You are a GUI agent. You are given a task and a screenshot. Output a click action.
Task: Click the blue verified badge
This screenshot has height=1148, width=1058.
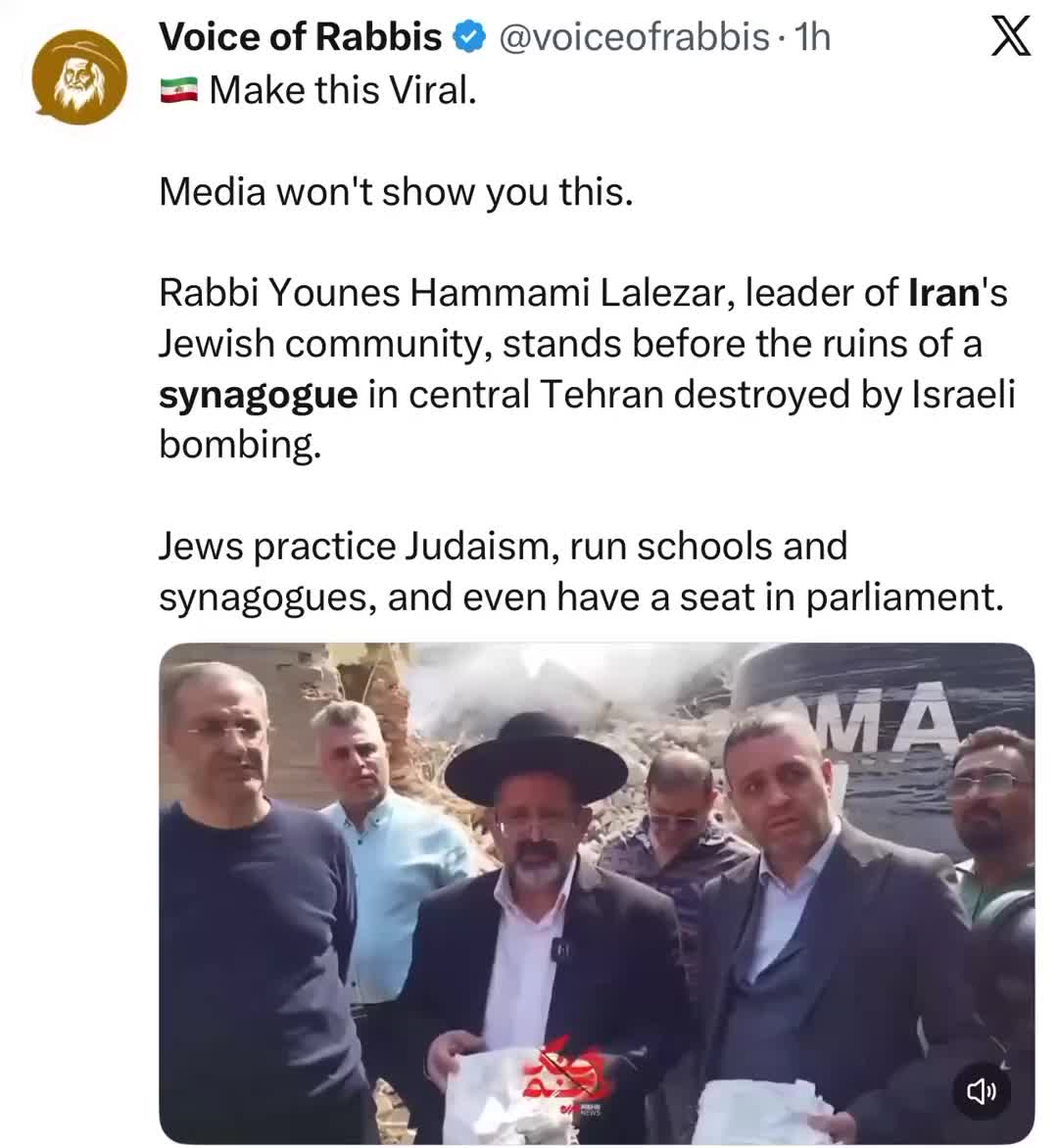click(x=469, y=37)
